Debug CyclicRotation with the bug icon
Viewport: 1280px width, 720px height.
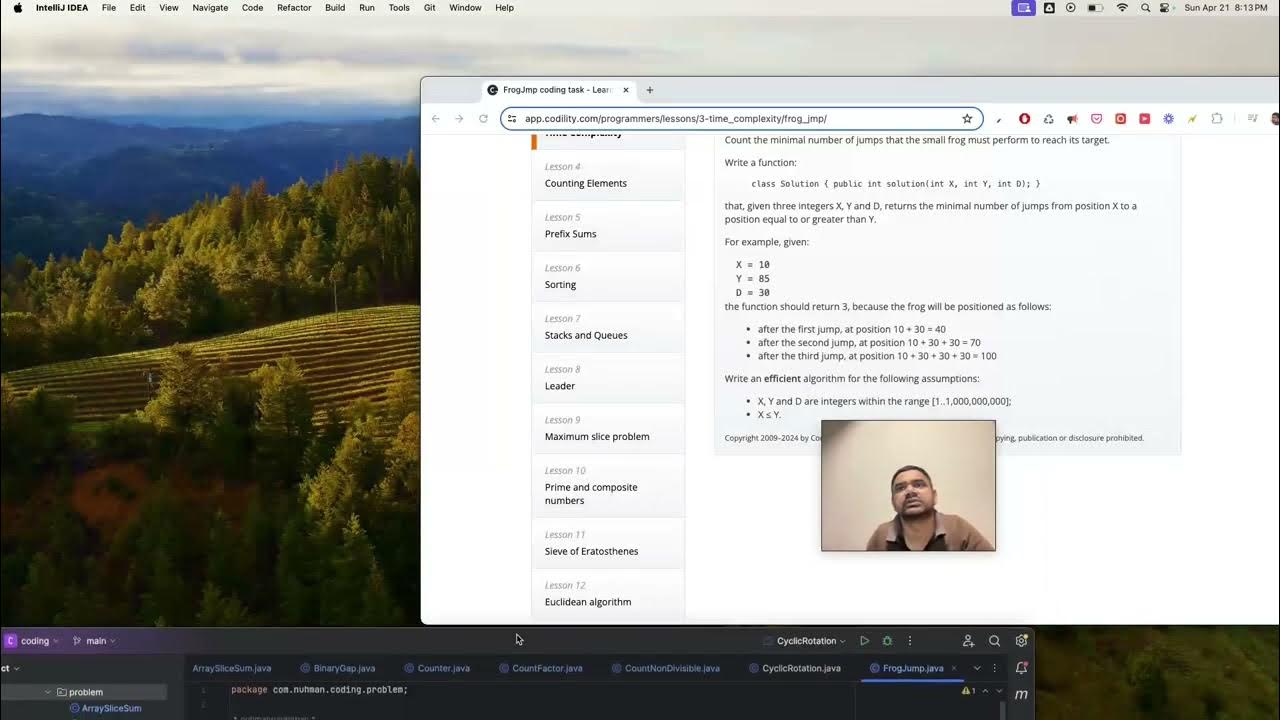887,641
